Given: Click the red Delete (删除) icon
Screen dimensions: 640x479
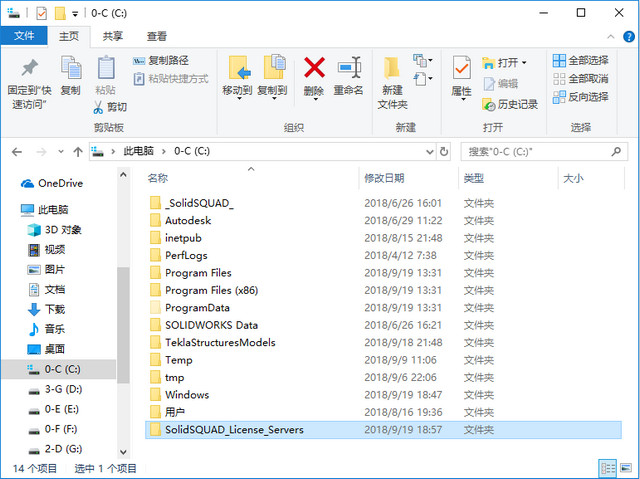Looking at the screenshot, I should click(x=314, y=68).
